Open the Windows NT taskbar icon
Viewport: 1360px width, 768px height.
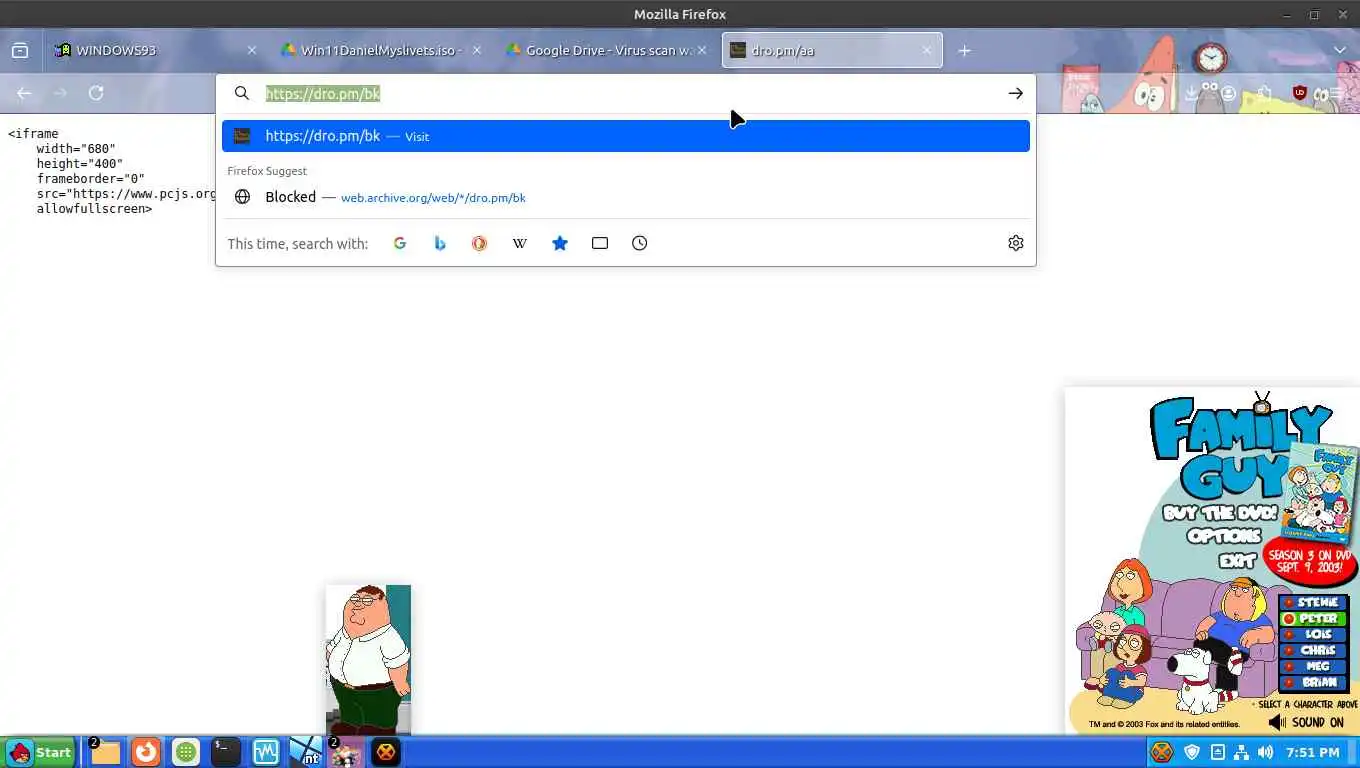point(306,752)
